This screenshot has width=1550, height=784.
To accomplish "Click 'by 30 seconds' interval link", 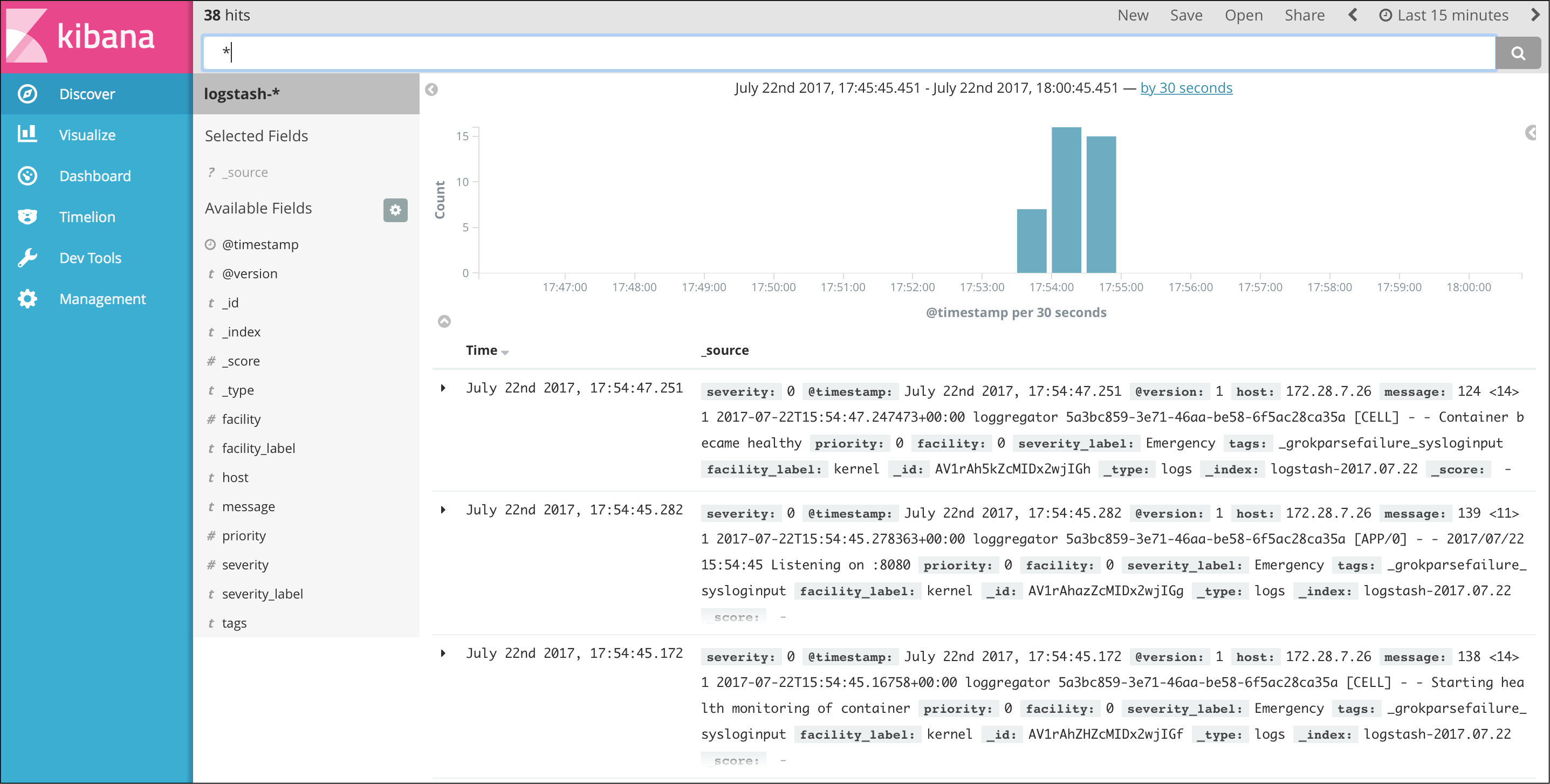I will (1186, 88).
